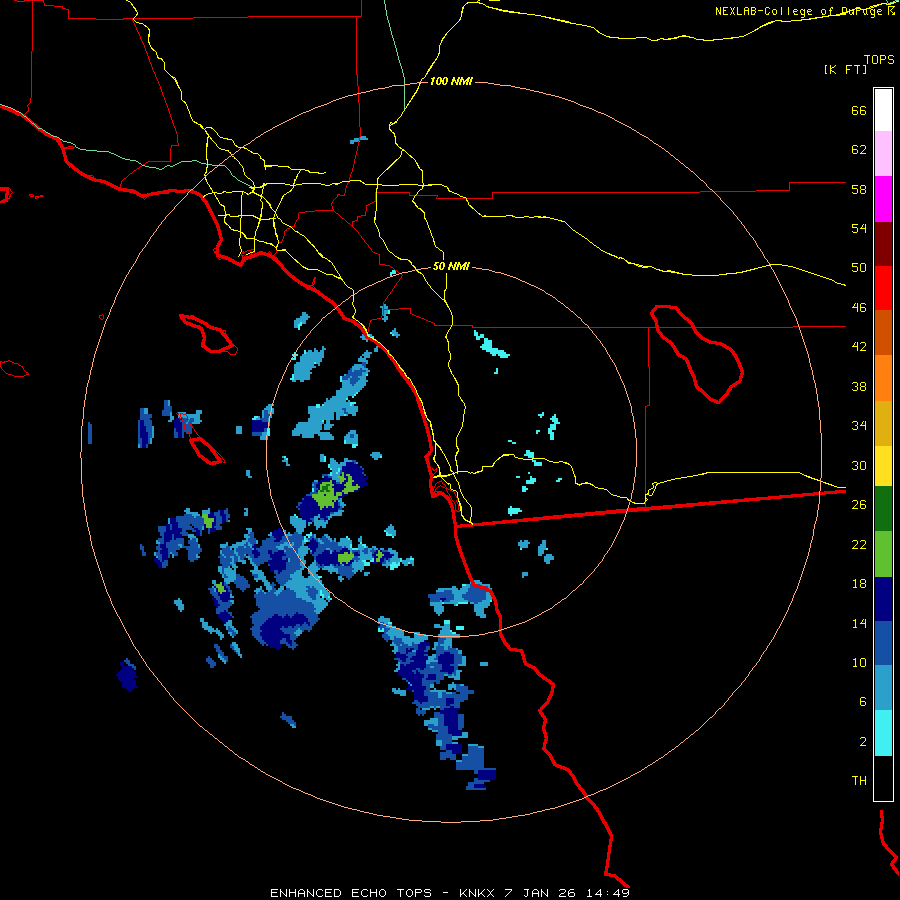Click the '50 NMI' range ring label

click(451, 266)
